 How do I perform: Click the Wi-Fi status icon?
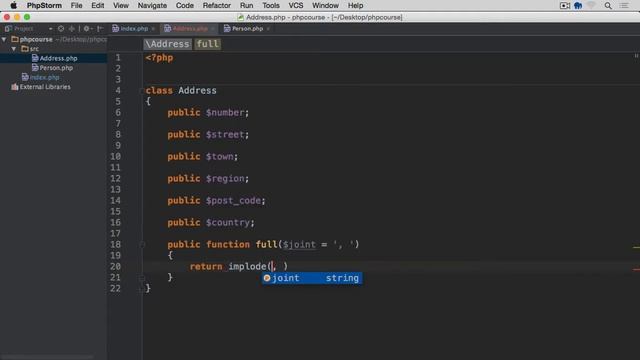[x=591, y=6]
